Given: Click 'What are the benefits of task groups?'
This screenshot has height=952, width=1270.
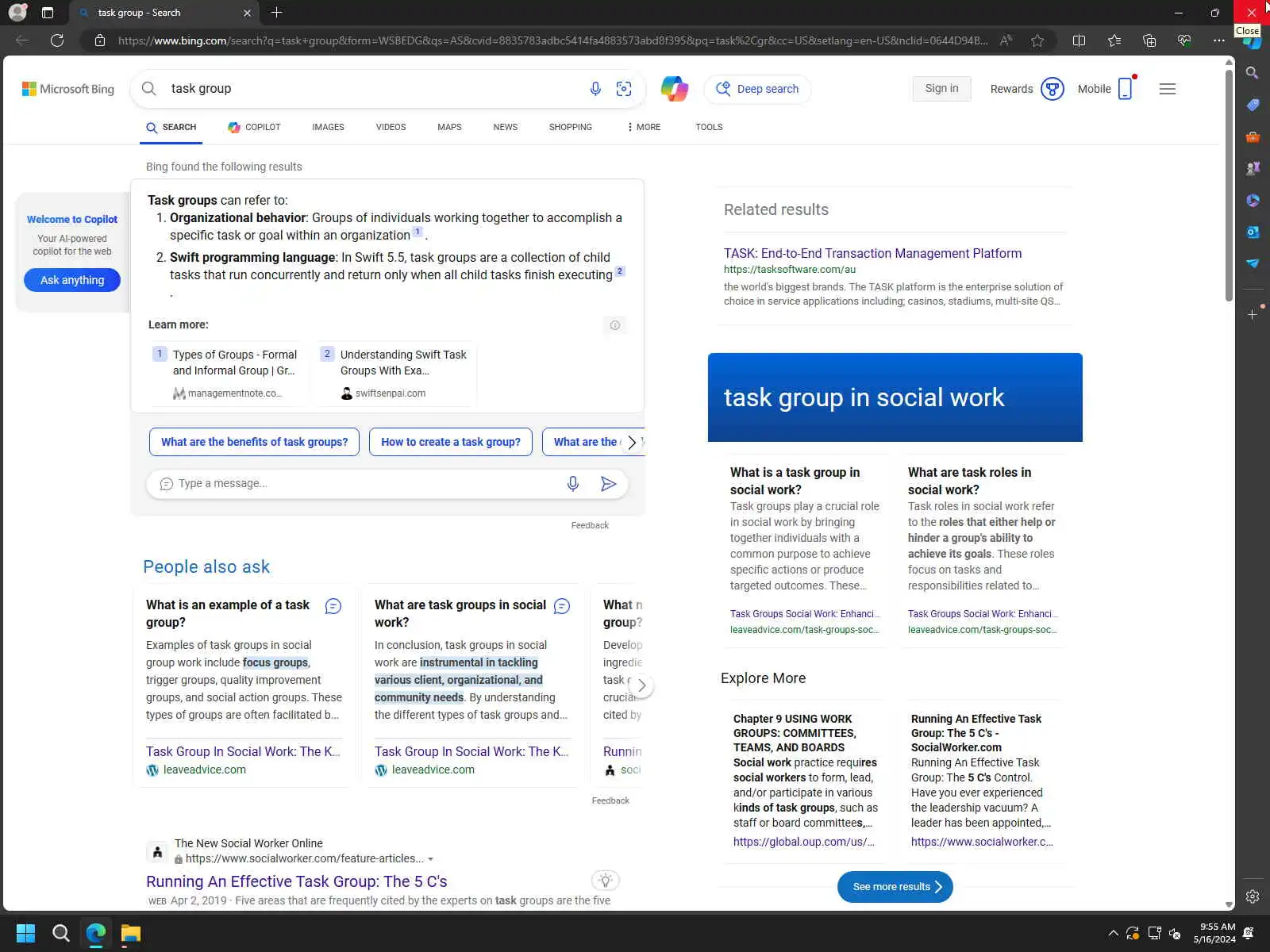Looking at the screenshot, I should 254,442.
